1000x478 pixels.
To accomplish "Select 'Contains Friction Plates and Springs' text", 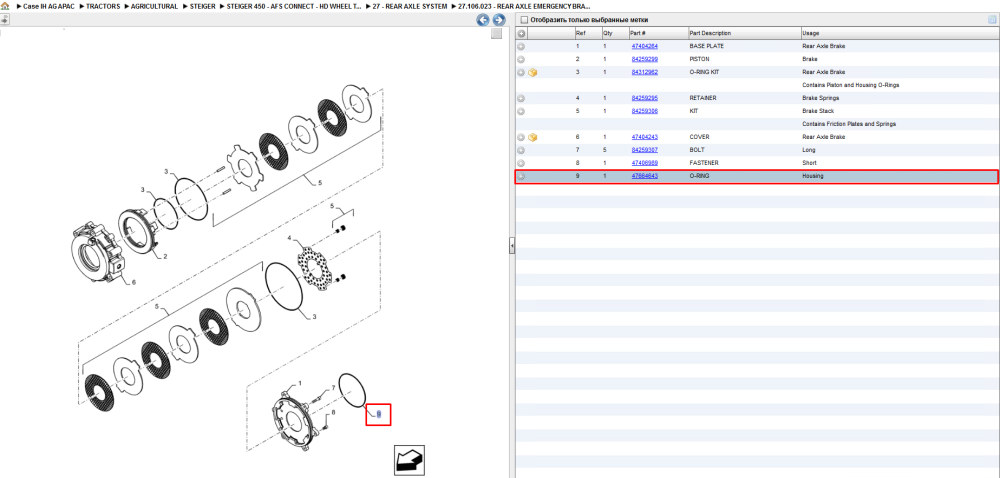I will (x=849, y=124).
